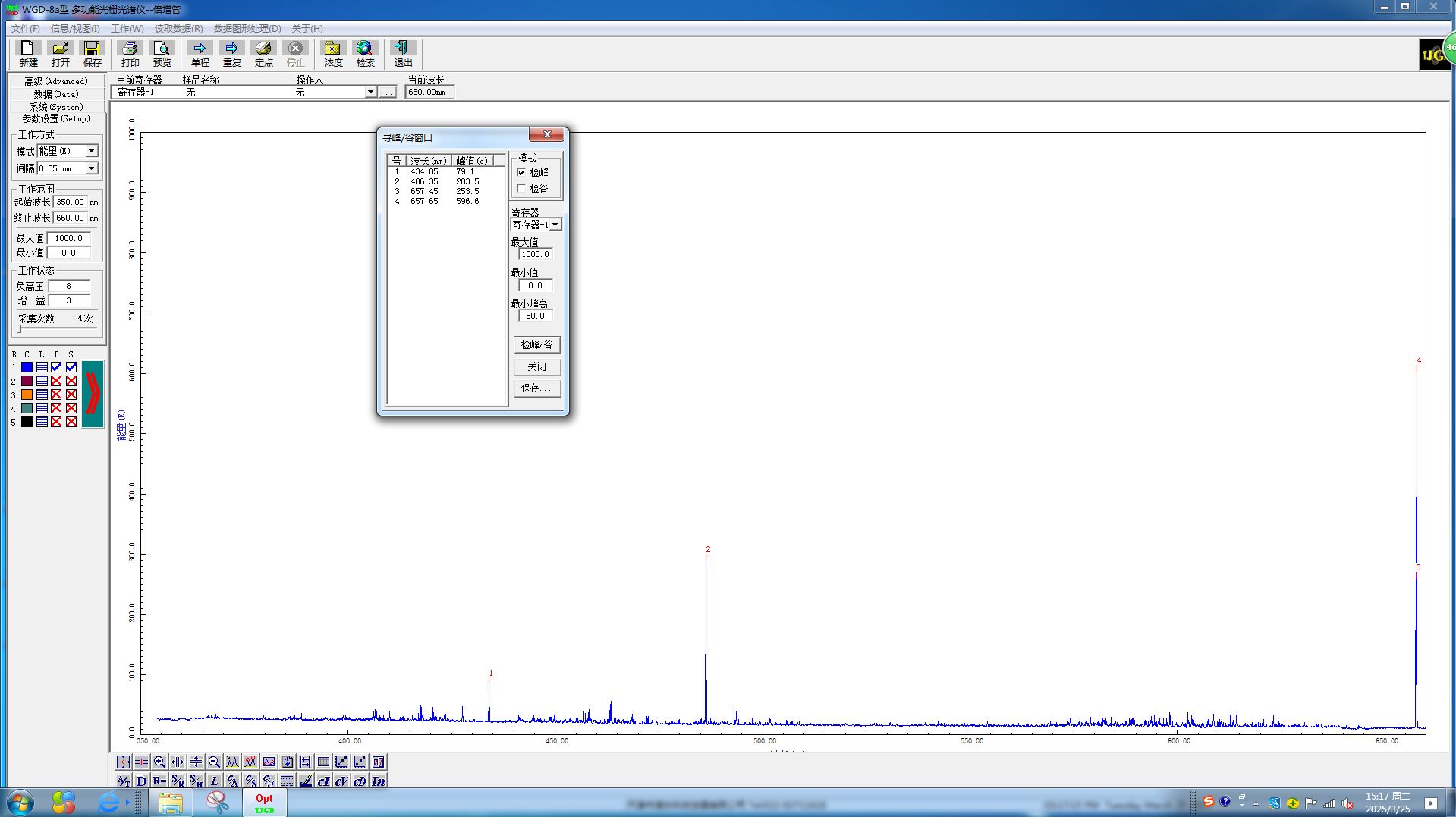Viewport: 1456px width, 817px height.
Task: Click the 保存... button in peak dialog
Action: [x=537, y=388]
